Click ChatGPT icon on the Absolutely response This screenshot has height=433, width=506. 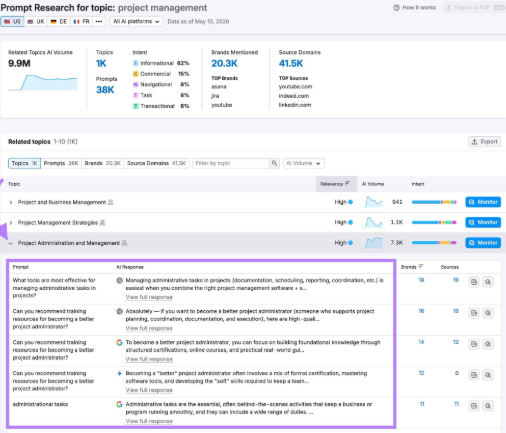tap(119, 311)
